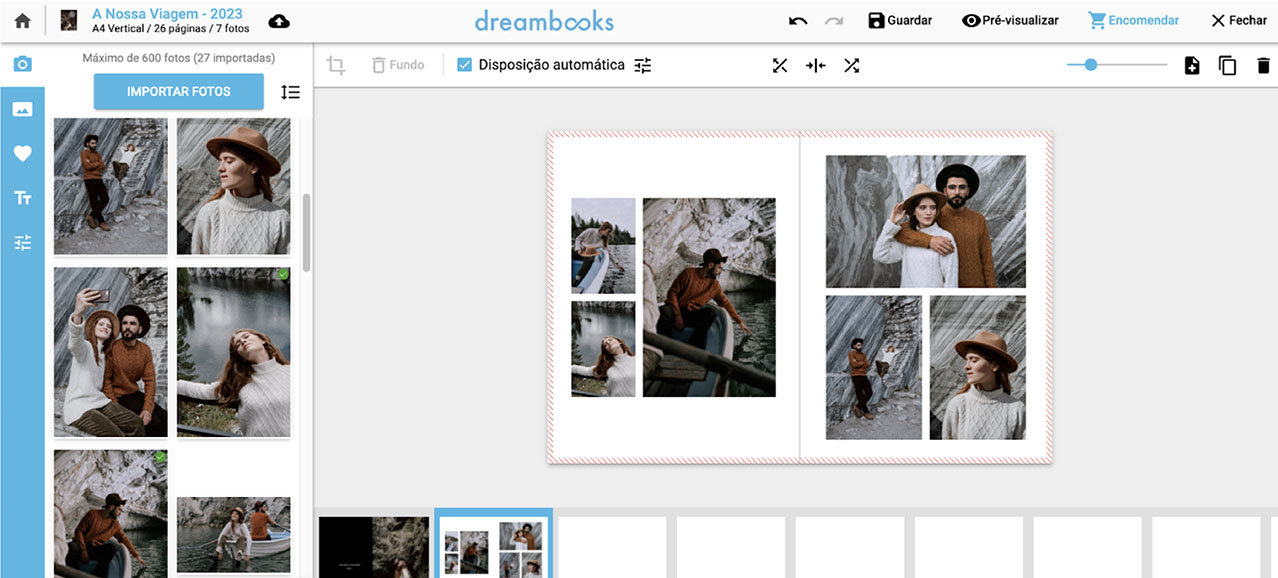This screenshot has height=578, width=1278.
Task: Click the cloud upload icon
Action: click(x=280, y=21)
